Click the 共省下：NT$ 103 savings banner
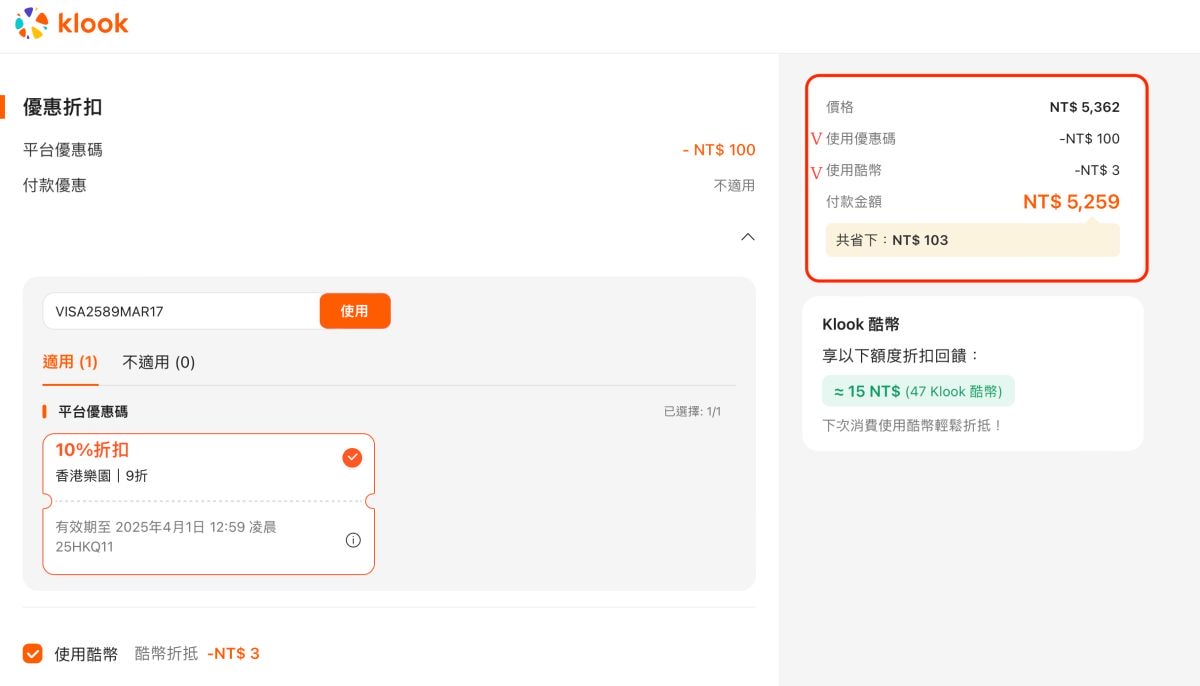 [x=973, y=240]
